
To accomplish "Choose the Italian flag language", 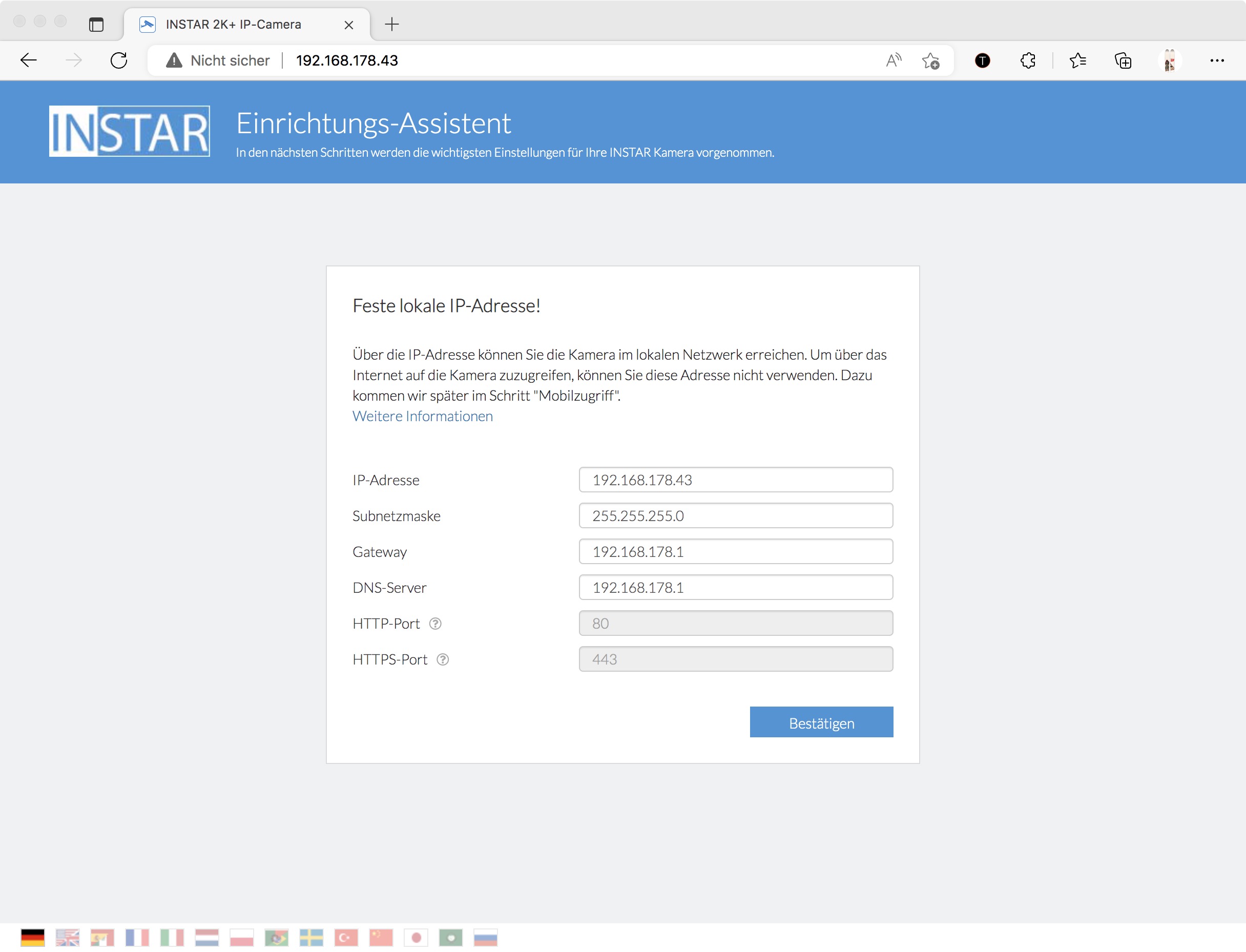I will click(x=172, y=937).
